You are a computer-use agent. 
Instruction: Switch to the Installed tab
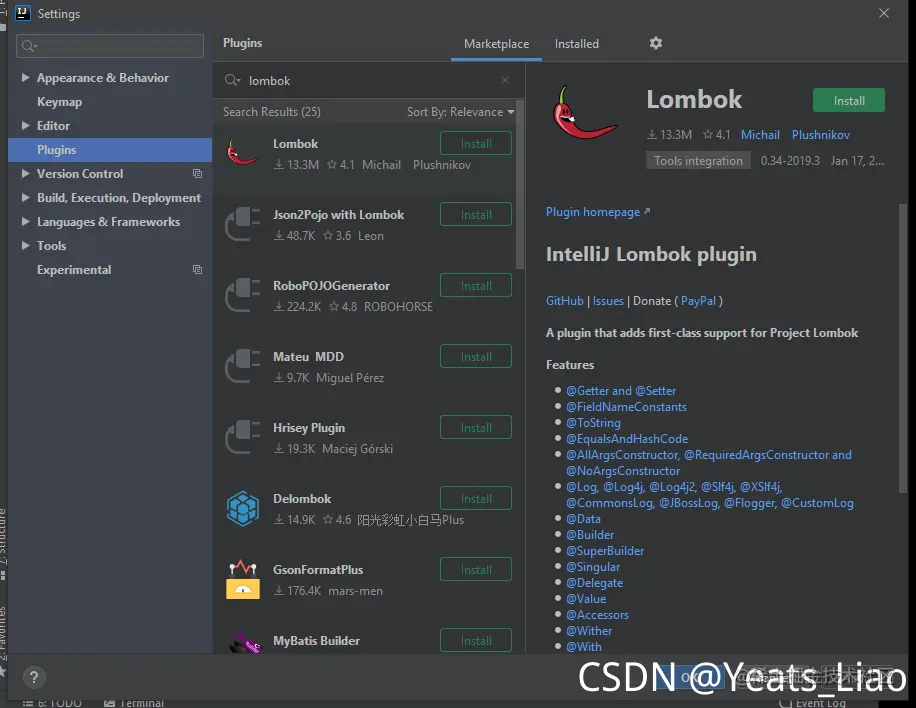pyautogui.click(x=577, y=44)
